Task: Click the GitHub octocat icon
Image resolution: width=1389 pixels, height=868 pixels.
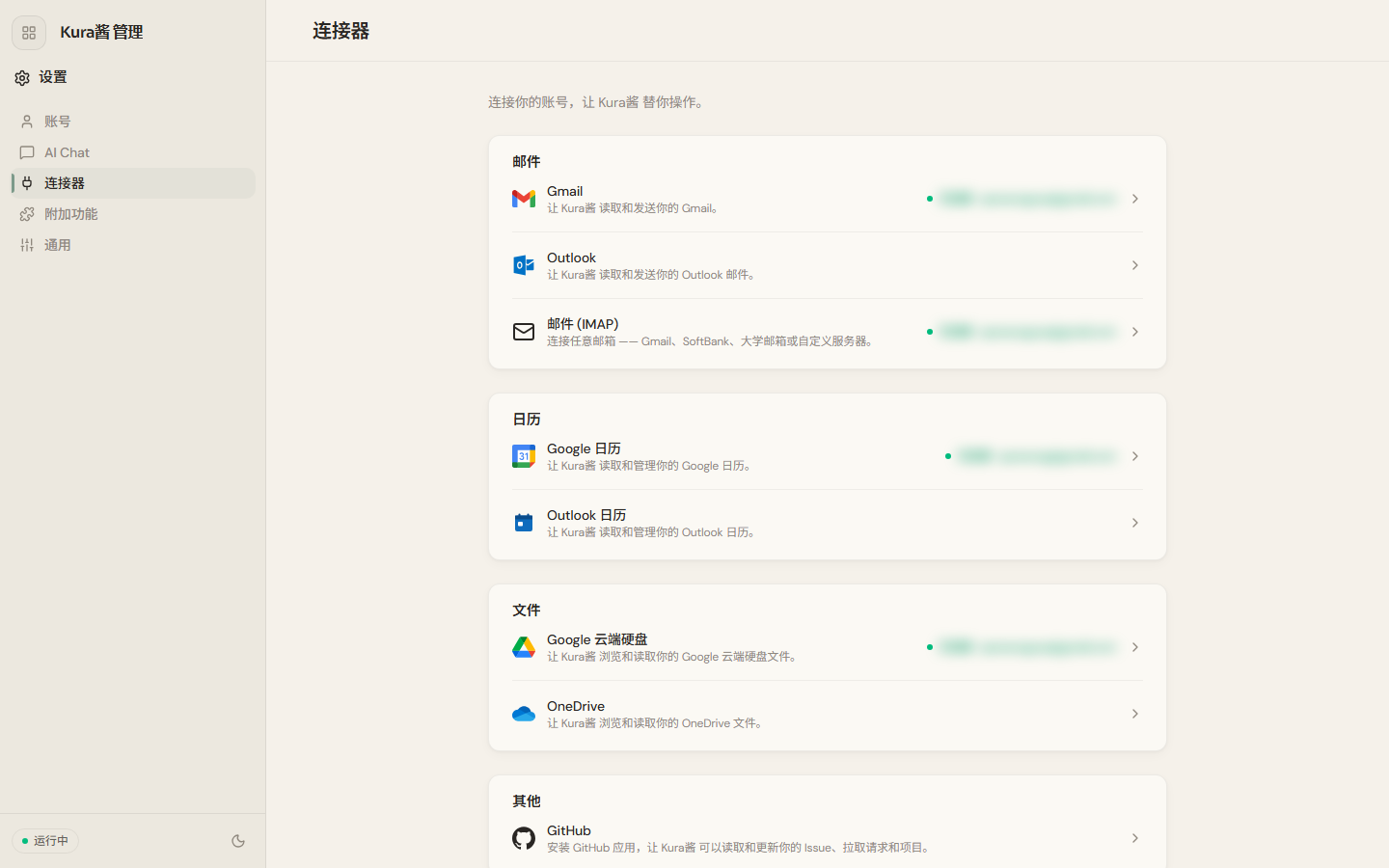Action: pyautogui.click(x=524, y=838)
